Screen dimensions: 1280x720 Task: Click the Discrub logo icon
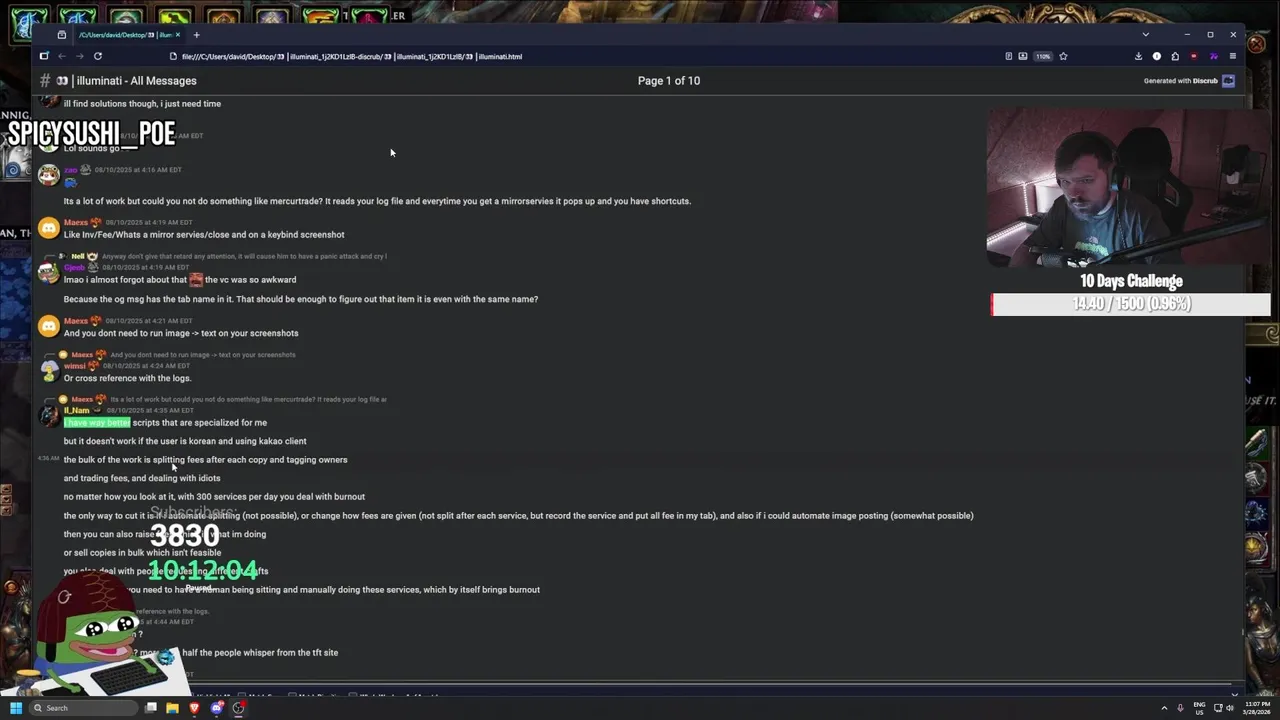(1228, 81)
